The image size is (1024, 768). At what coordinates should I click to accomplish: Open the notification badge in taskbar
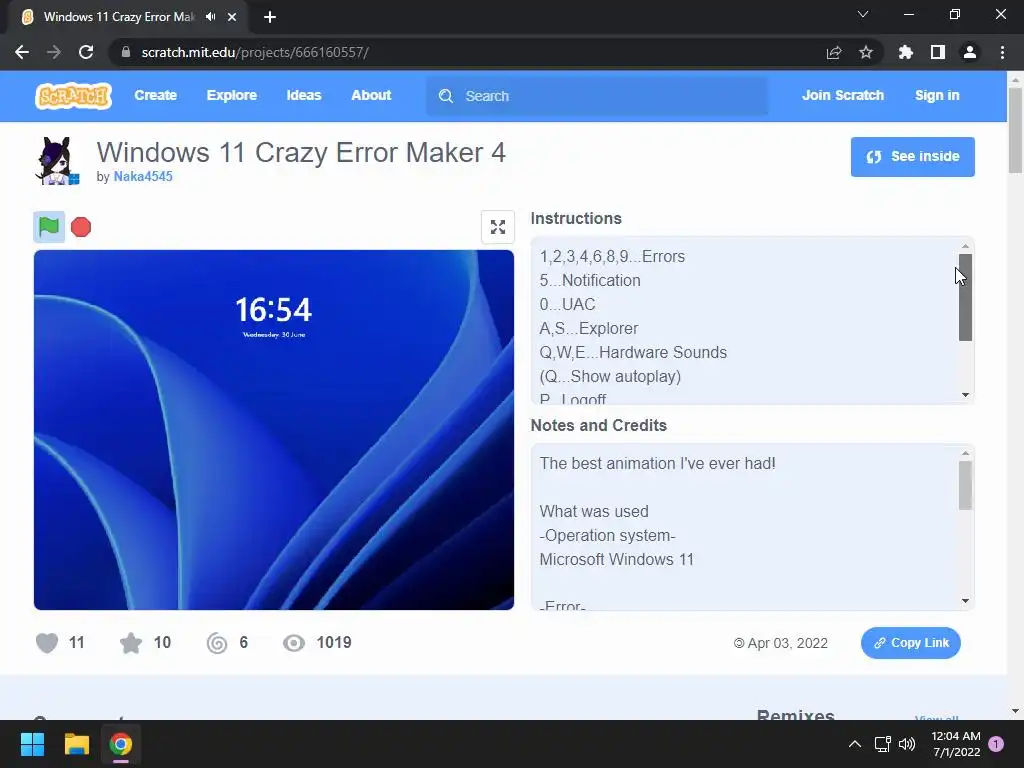[x=996, y=744]
